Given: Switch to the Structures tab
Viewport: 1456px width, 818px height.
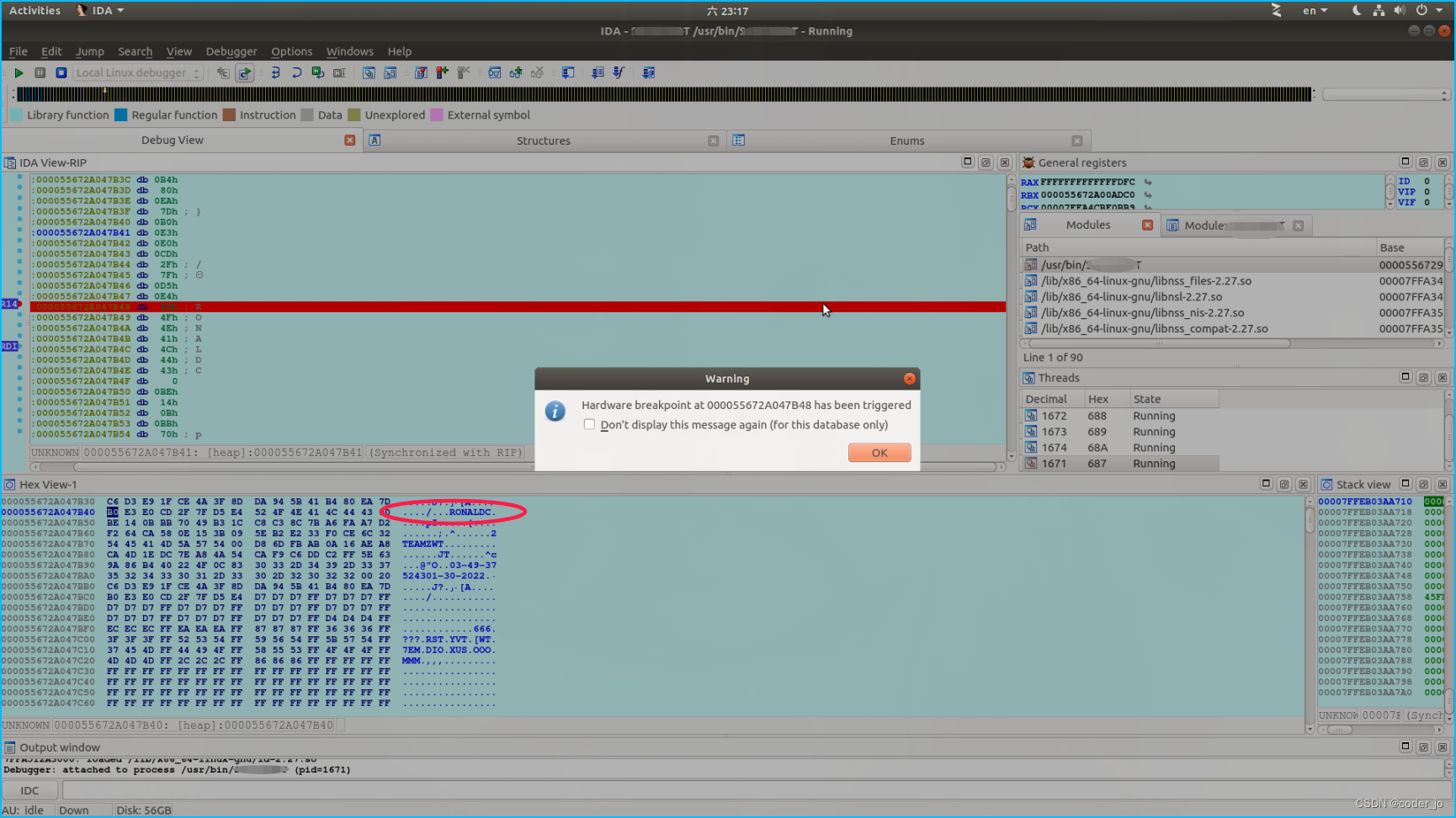Looking at the screenshot, I should tap(544, 141).
